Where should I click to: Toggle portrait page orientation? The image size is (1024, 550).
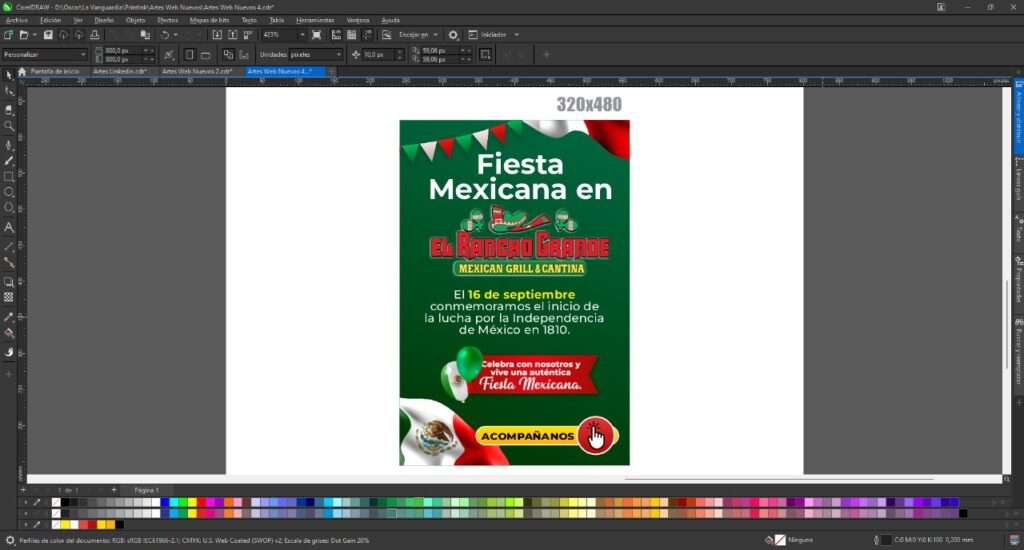click(189, 55)
